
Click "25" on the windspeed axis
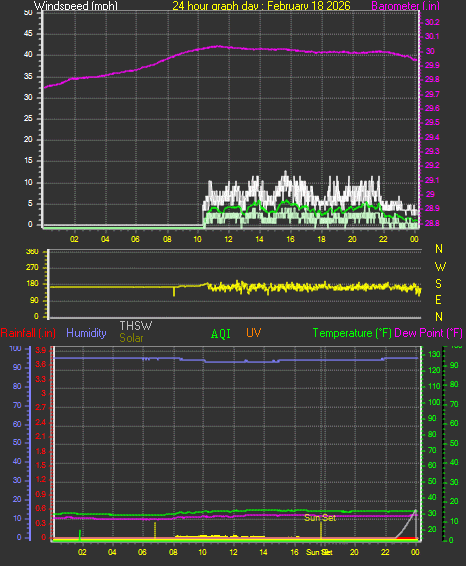[x=28, y=118]
